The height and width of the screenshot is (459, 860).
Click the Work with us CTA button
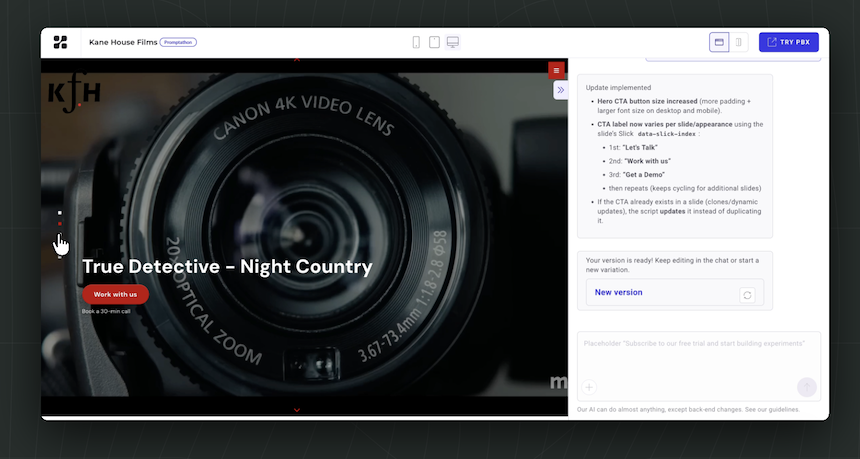(x=115, y=294)
